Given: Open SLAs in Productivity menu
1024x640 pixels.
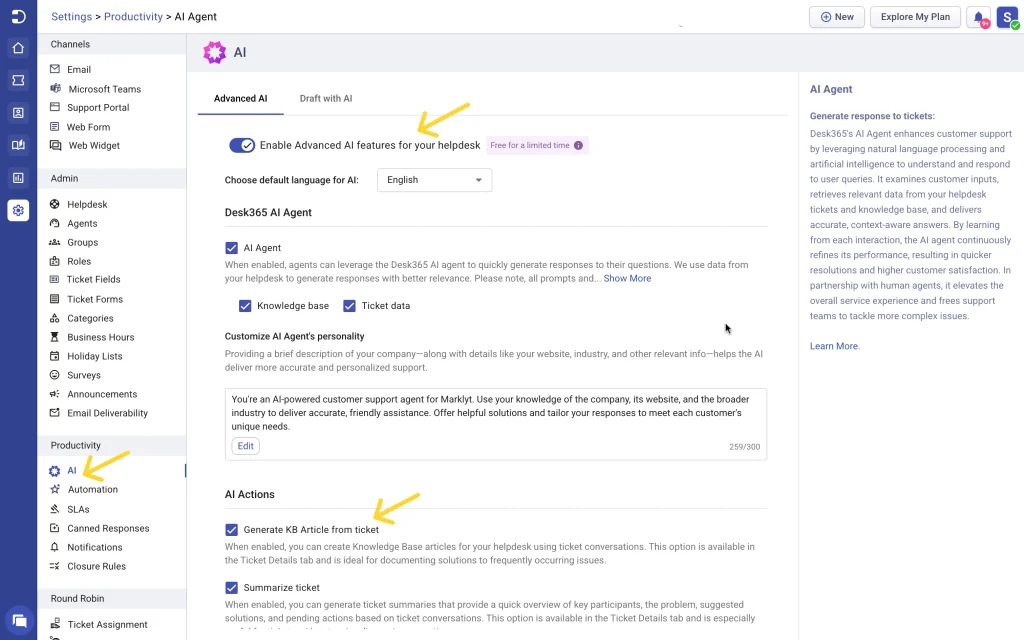Looking at the screenshot, I should pos(78,509).
